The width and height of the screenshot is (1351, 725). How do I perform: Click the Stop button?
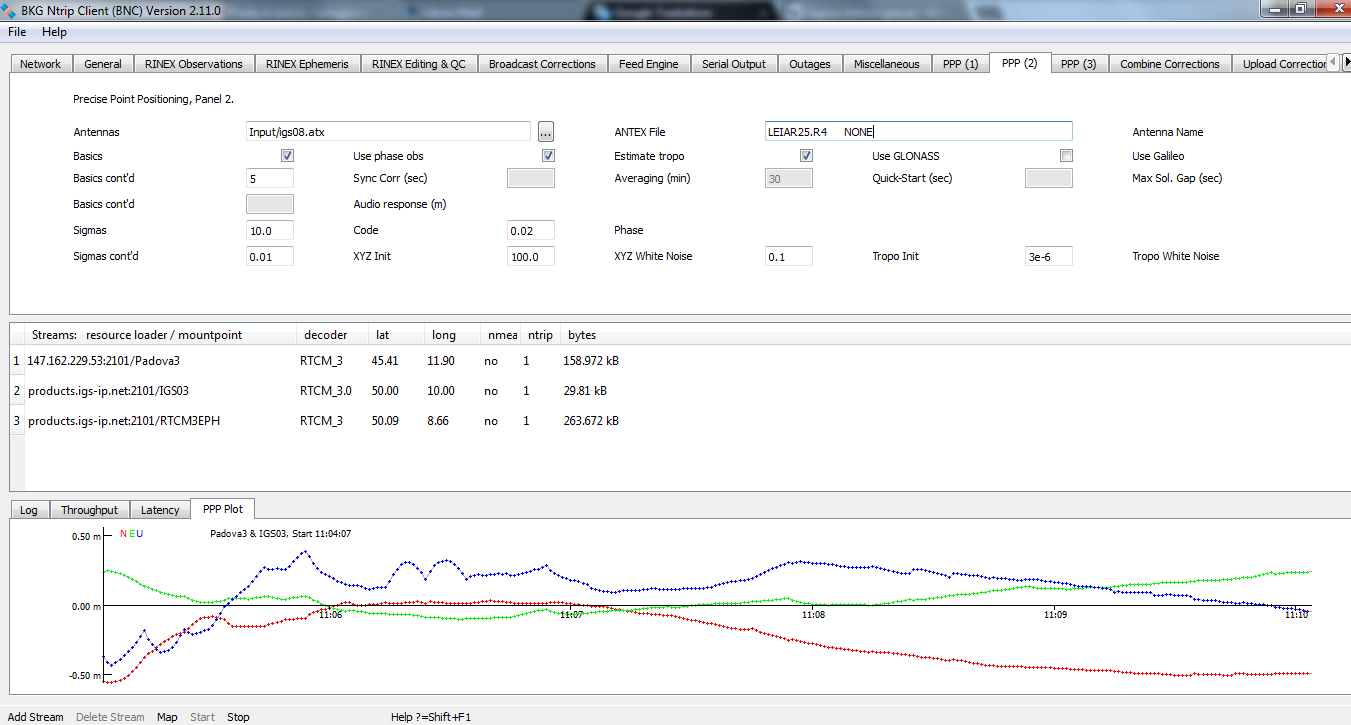(x=238, y=717)
